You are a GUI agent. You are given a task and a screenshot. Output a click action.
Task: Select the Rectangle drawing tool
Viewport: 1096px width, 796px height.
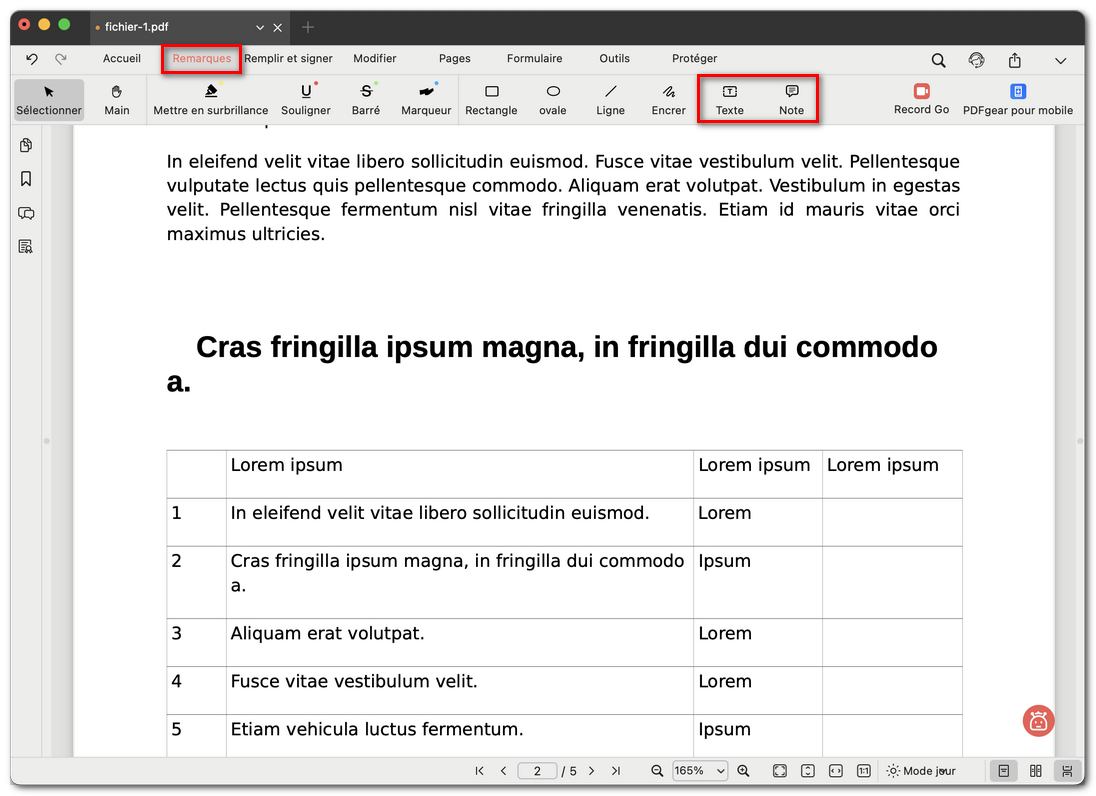click(491, 99)
